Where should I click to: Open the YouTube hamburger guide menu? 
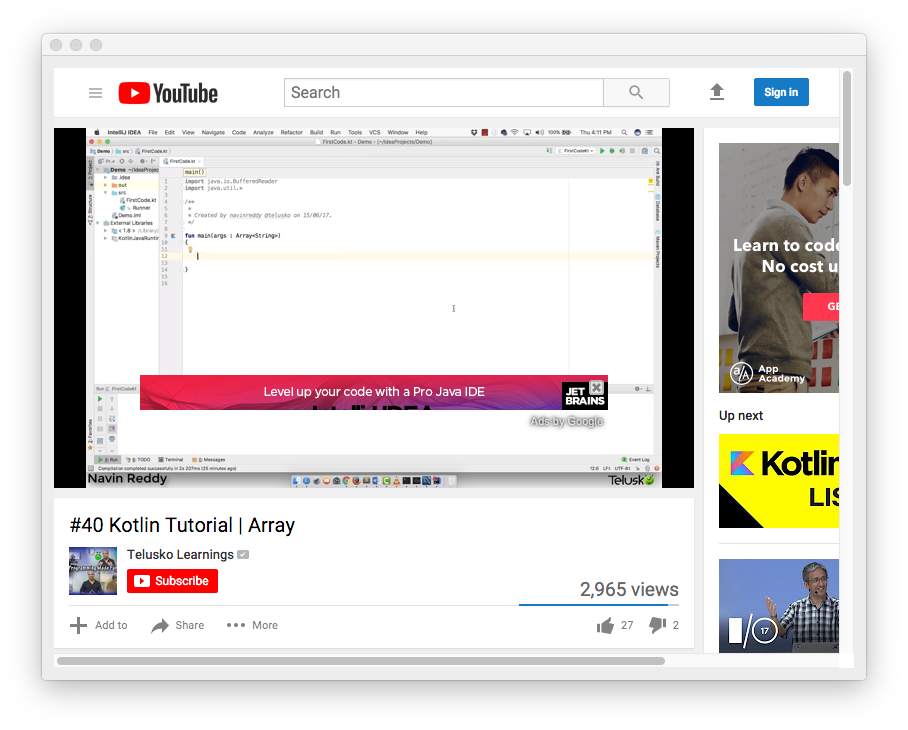click(96, 93)
